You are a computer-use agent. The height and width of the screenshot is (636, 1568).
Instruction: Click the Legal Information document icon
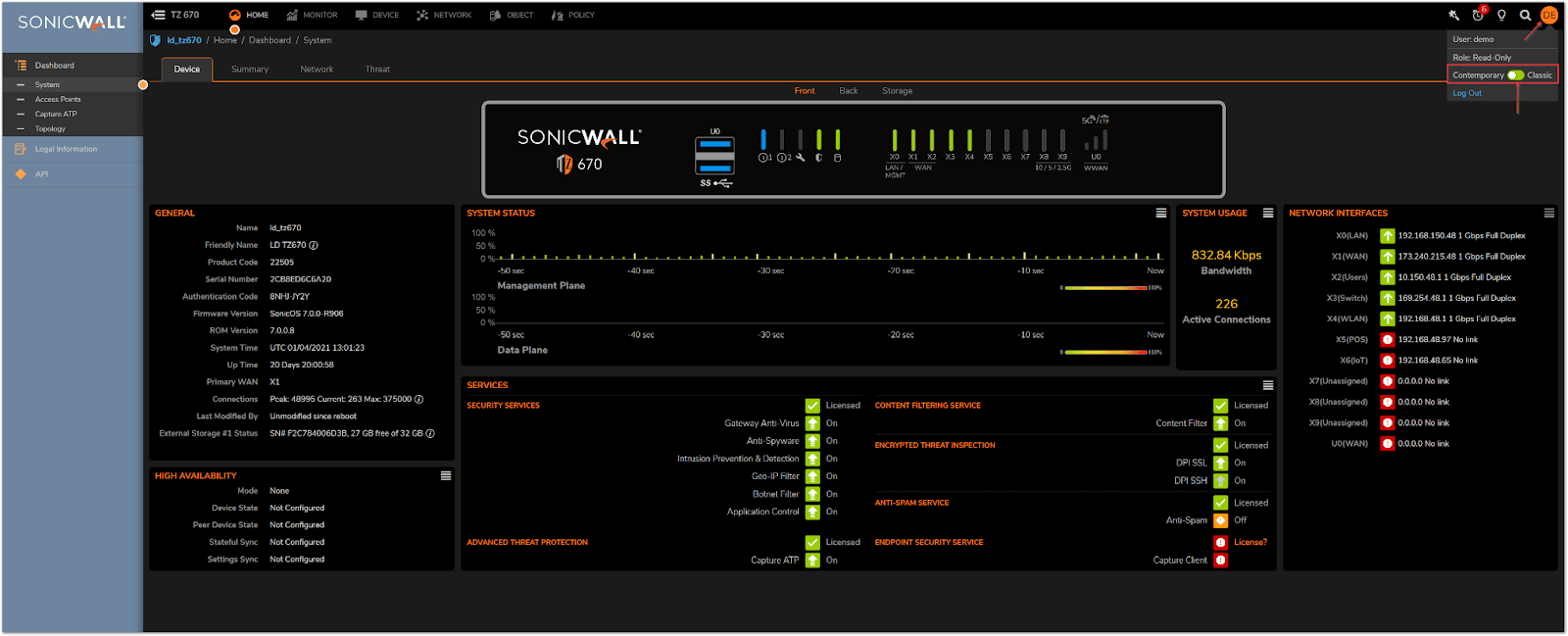(21, 149)
